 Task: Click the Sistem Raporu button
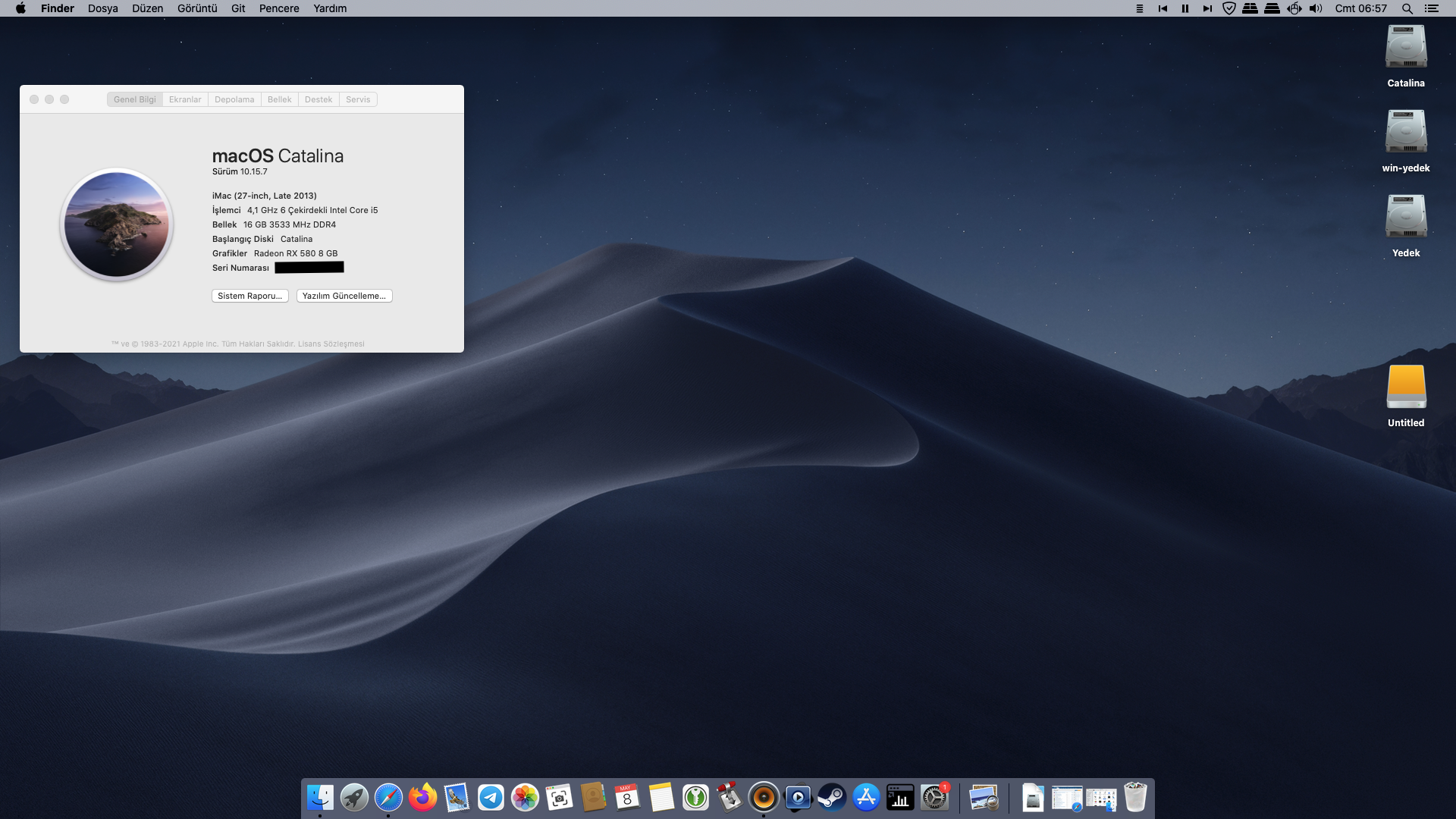pyautogui.click(x=249, y=296)
